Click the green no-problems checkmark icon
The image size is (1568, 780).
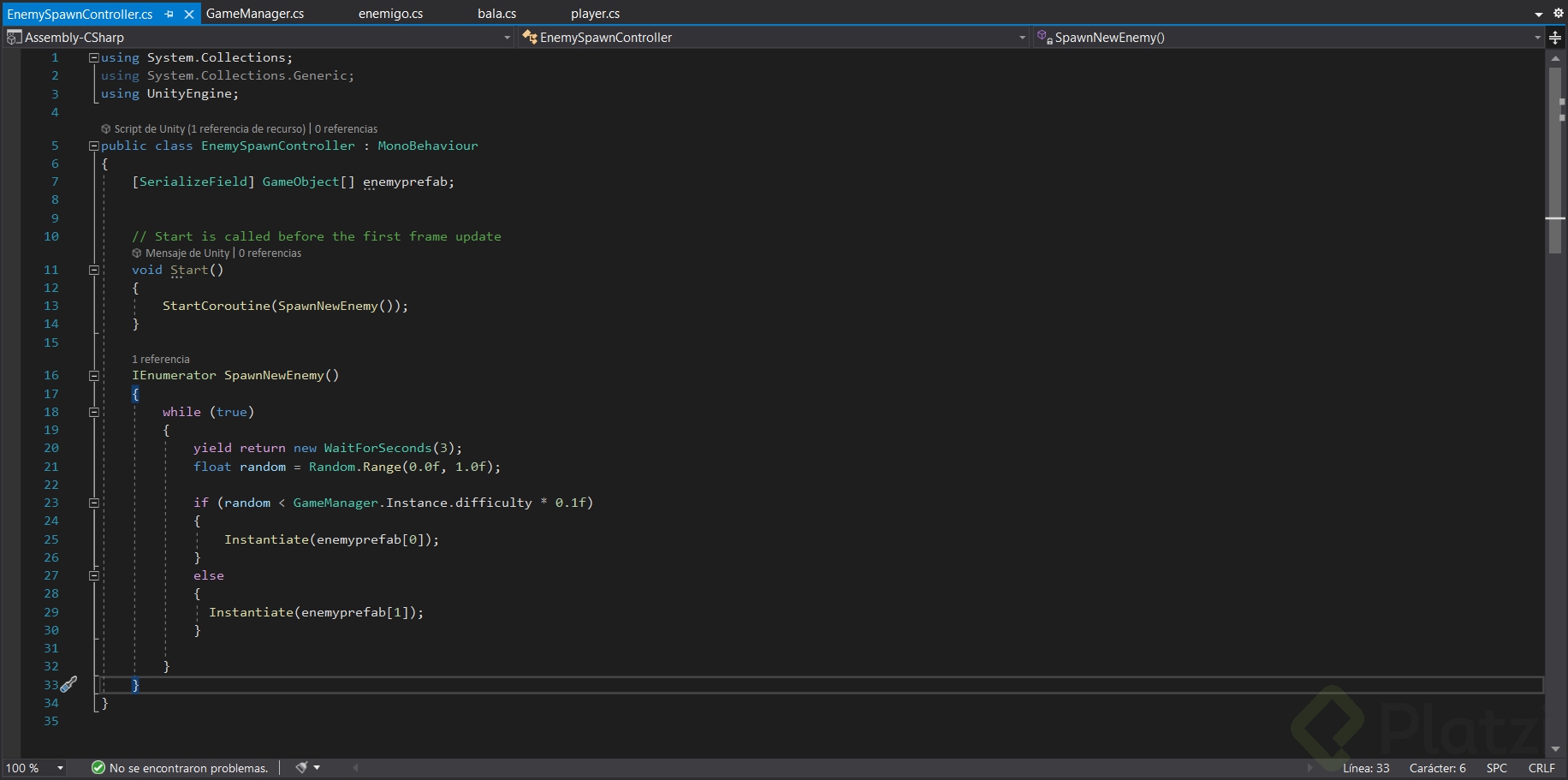coord(98,768)
